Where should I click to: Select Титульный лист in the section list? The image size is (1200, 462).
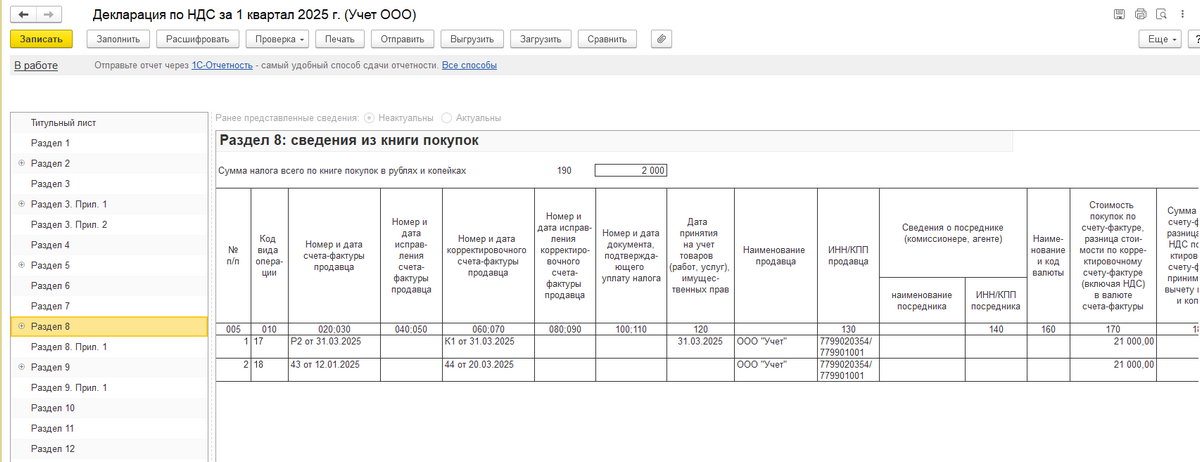pyautogui.click(x=62, y=123)
